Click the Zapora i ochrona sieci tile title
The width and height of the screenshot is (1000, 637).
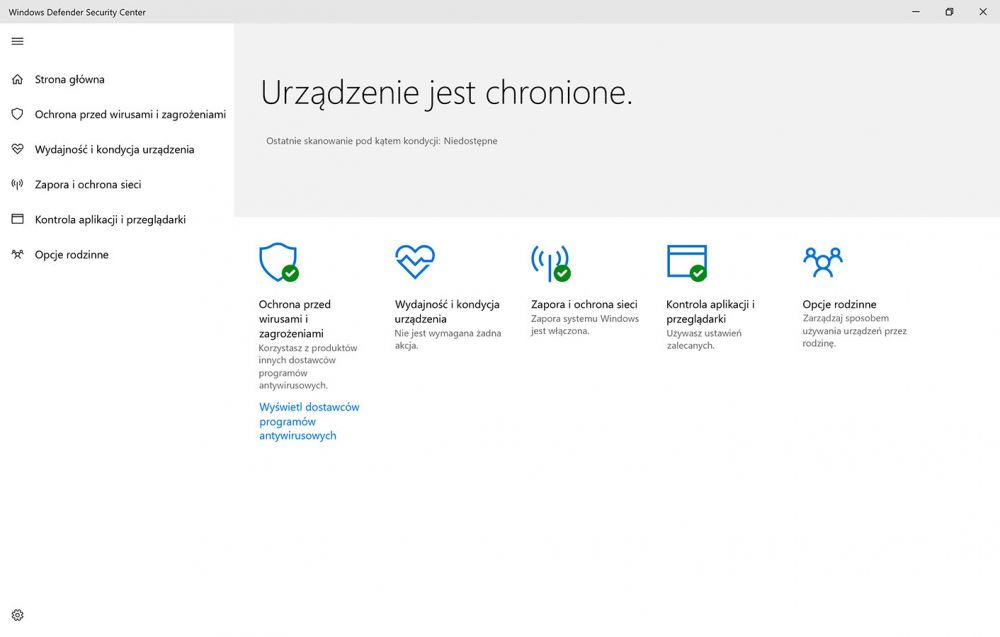[x=584, y=304]
